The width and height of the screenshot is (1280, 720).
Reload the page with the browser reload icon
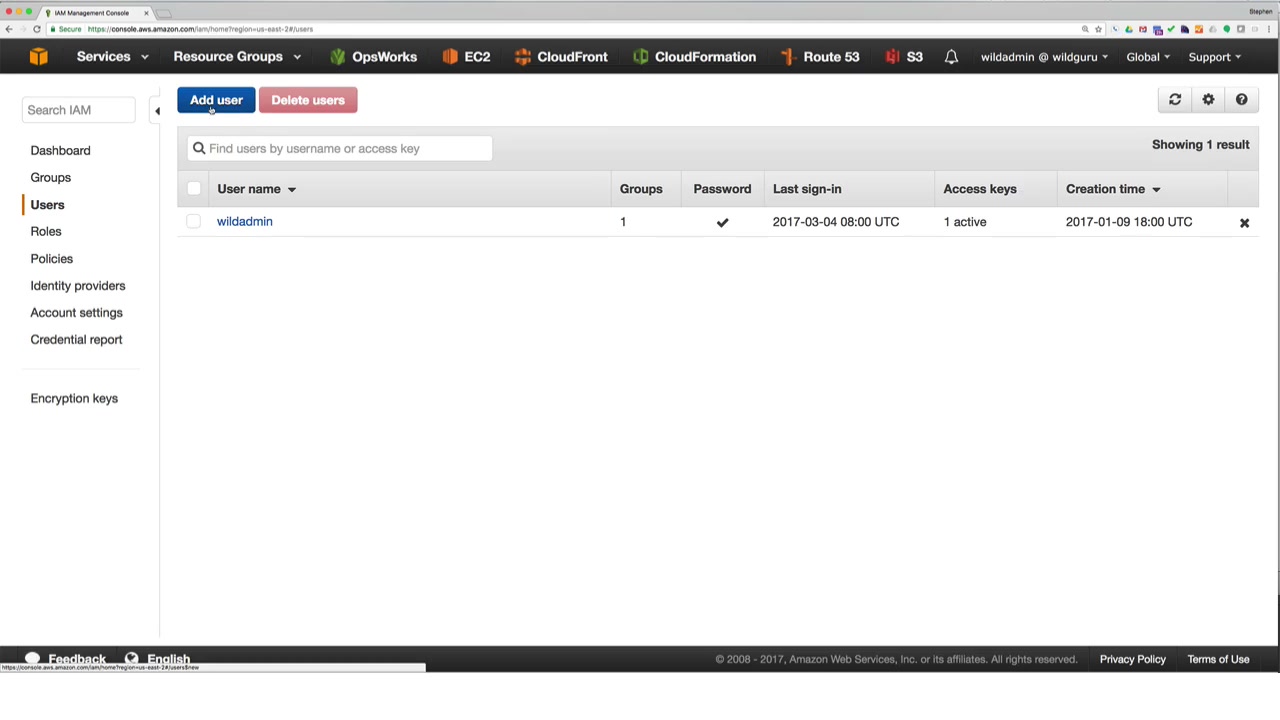[x=37, y=29]
